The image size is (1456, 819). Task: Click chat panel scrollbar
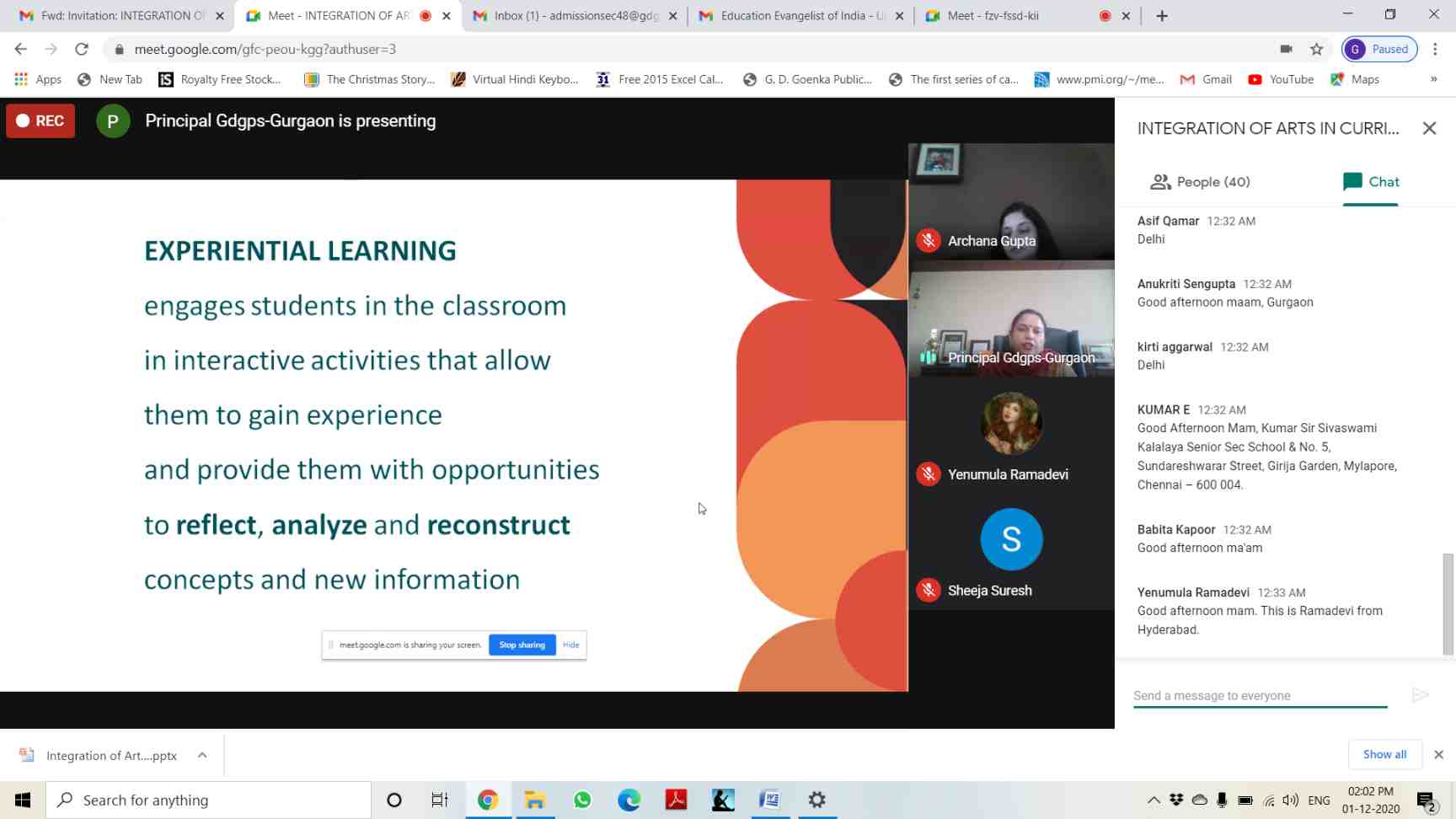1448,603
